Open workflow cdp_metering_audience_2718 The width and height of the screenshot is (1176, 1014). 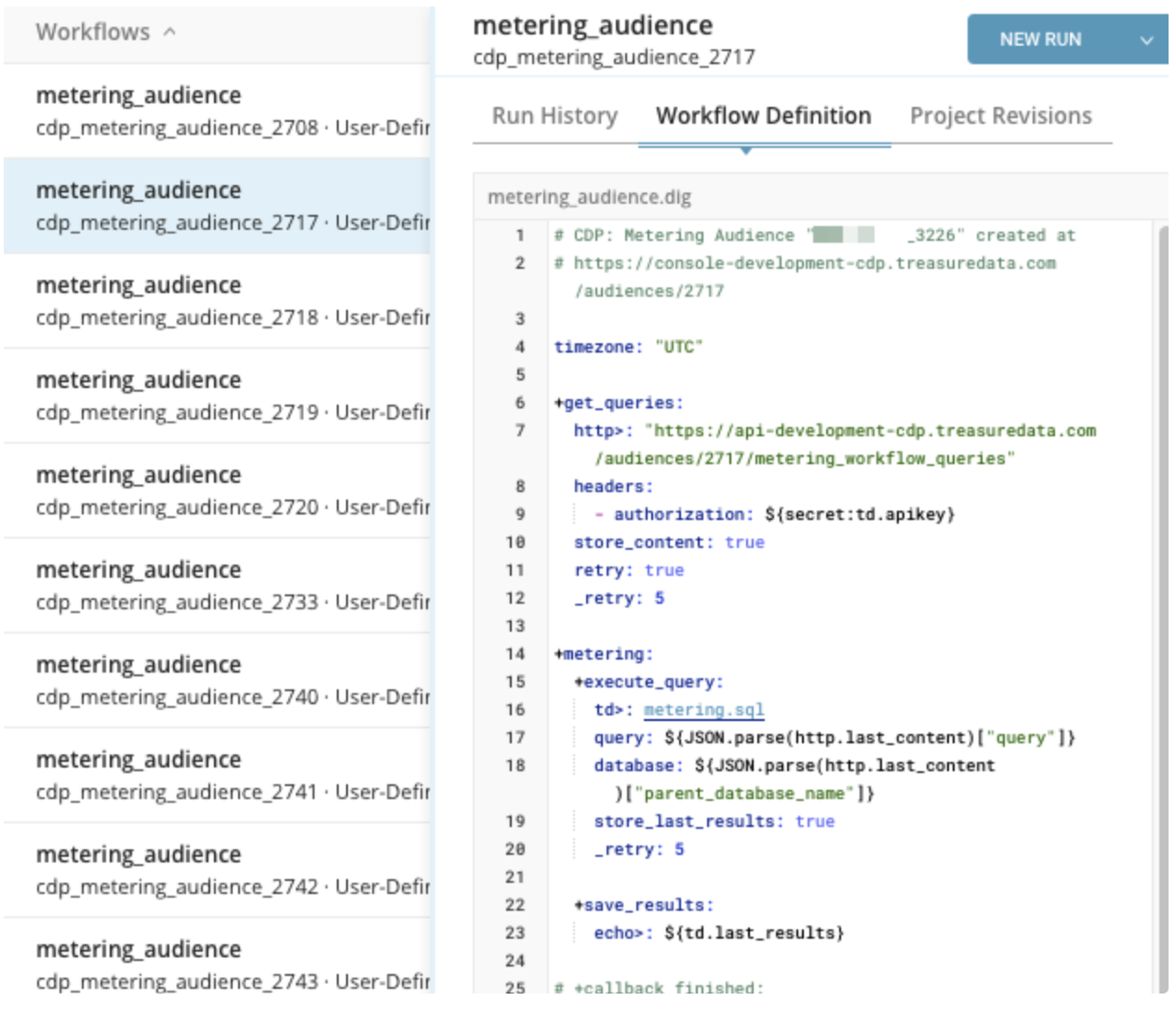pos(217,300)
